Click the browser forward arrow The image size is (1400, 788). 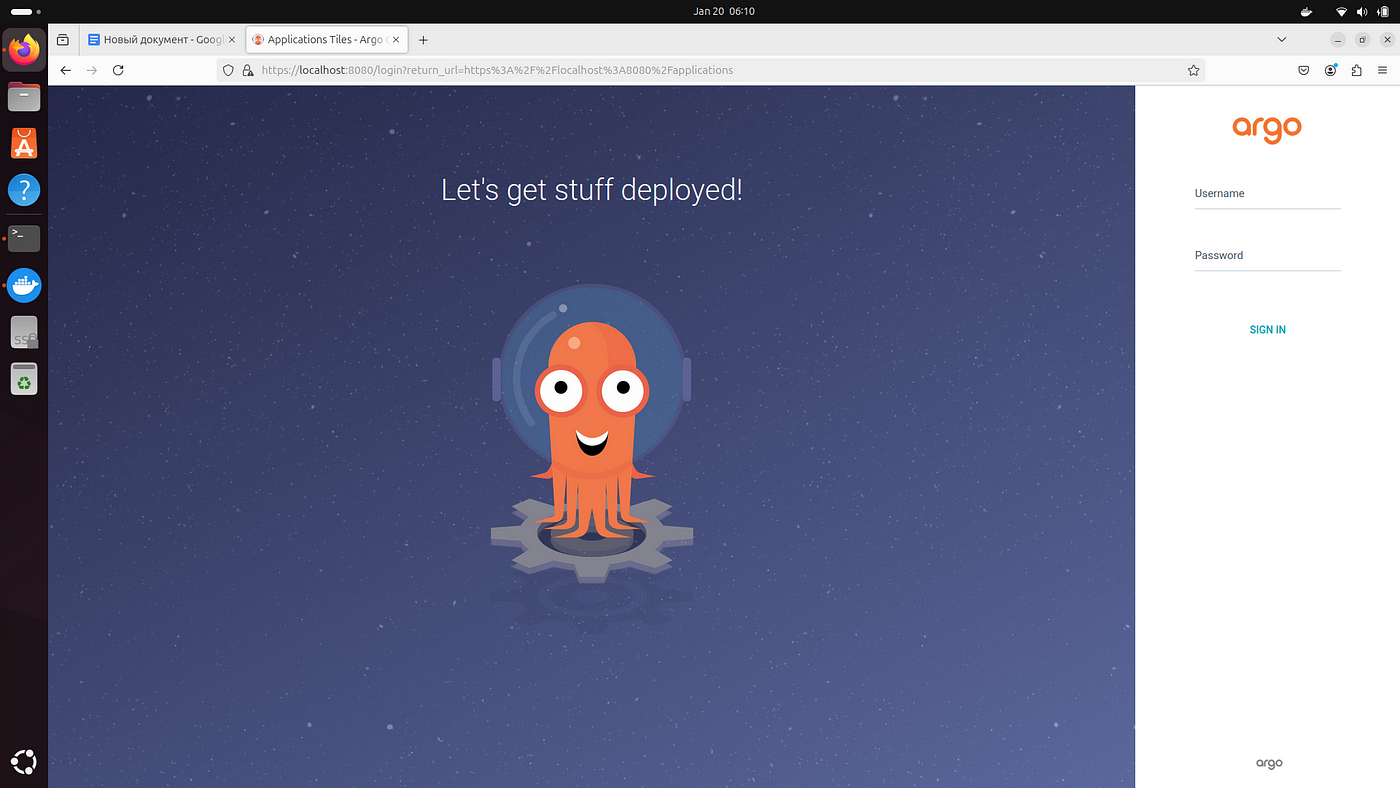(x=92, y=70)
